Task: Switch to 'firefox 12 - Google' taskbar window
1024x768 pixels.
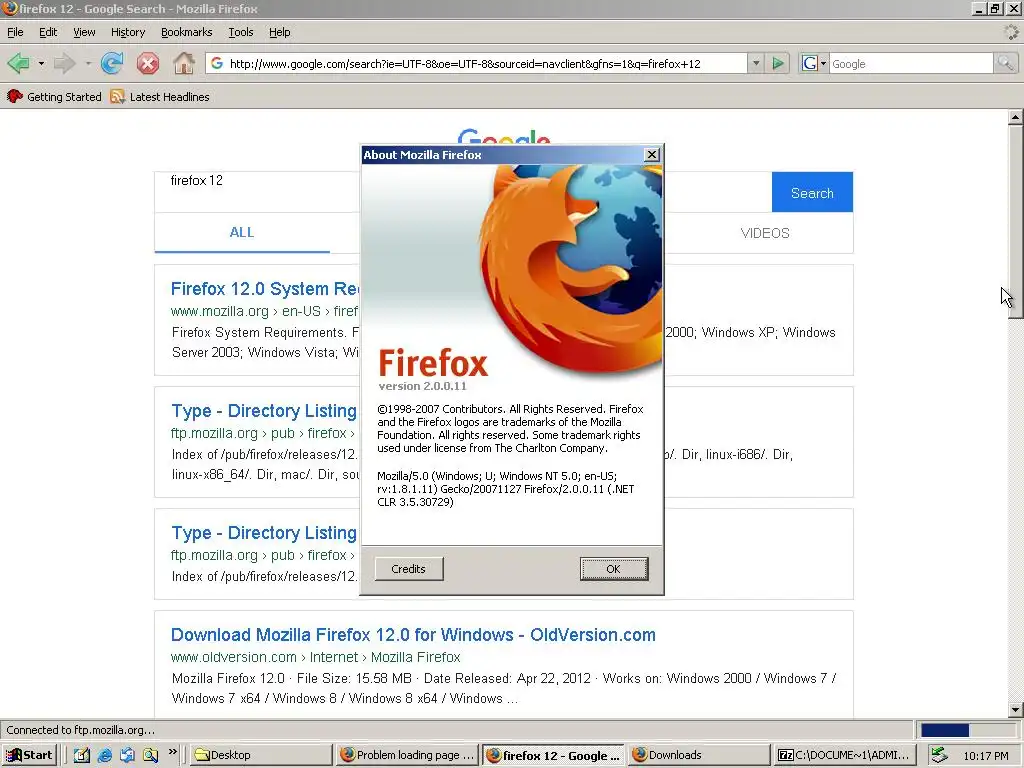Action: [554, 755]
